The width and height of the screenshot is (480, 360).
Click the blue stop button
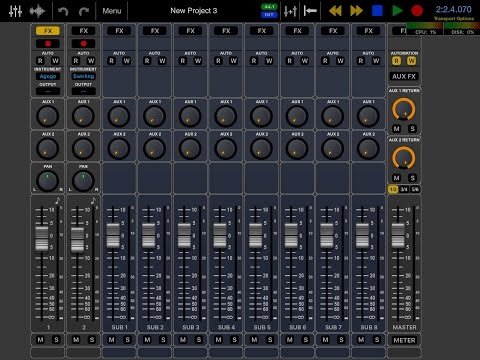coord(377,11)
